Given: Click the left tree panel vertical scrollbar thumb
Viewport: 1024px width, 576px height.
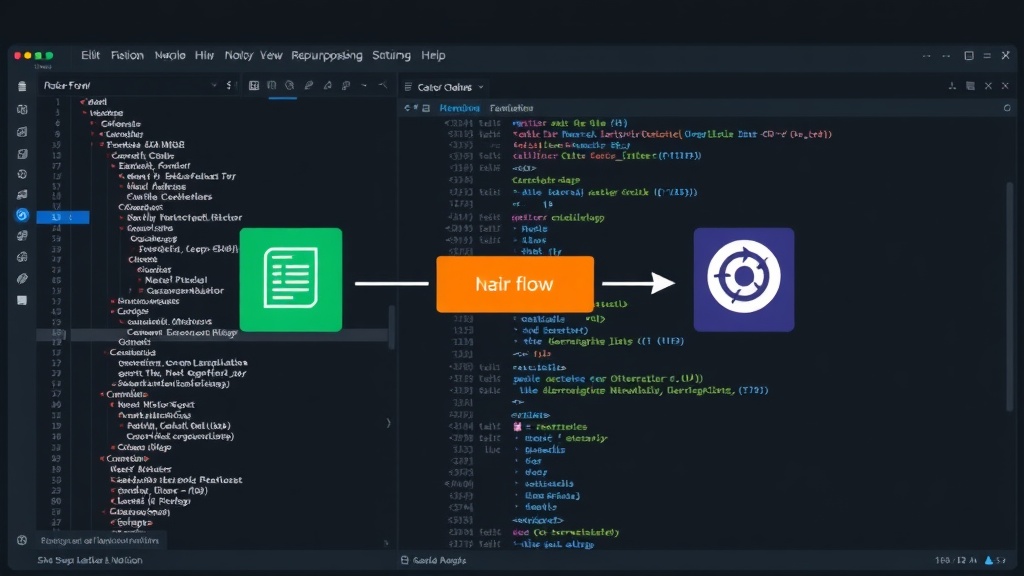Looking at the screenshot, I should pyautogui.click(x=391, y=327).
